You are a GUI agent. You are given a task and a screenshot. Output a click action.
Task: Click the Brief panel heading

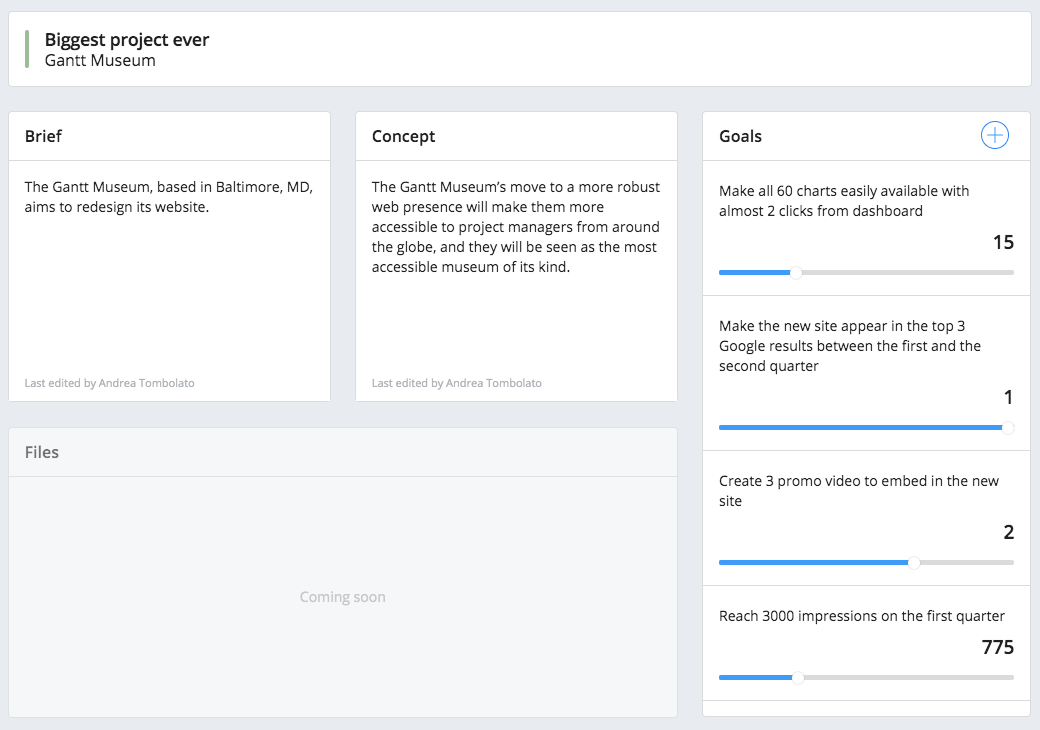coord(43,136)
